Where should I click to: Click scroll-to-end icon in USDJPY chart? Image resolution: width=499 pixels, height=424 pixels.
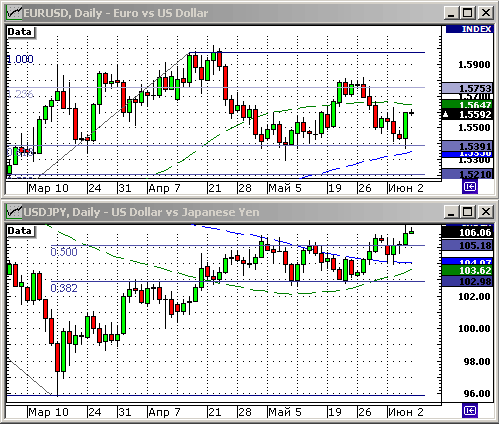[x=470, y=411]
